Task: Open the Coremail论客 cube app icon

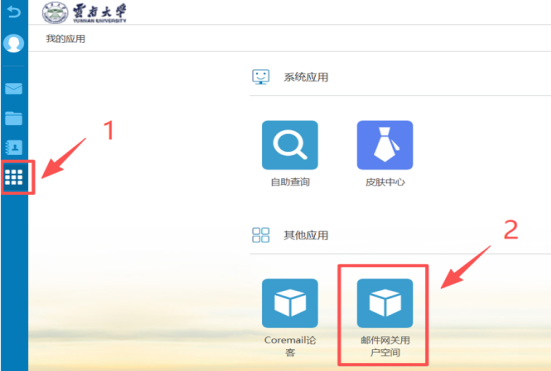Action: point(290,303)
